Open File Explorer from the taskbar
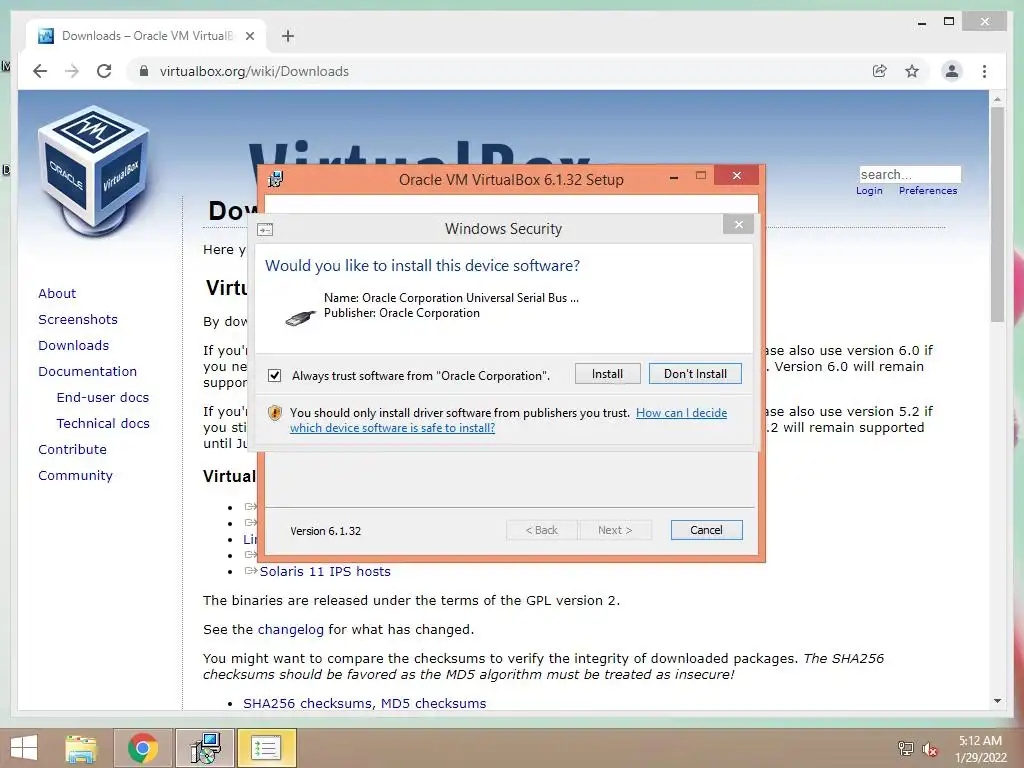 coord(81,748)
